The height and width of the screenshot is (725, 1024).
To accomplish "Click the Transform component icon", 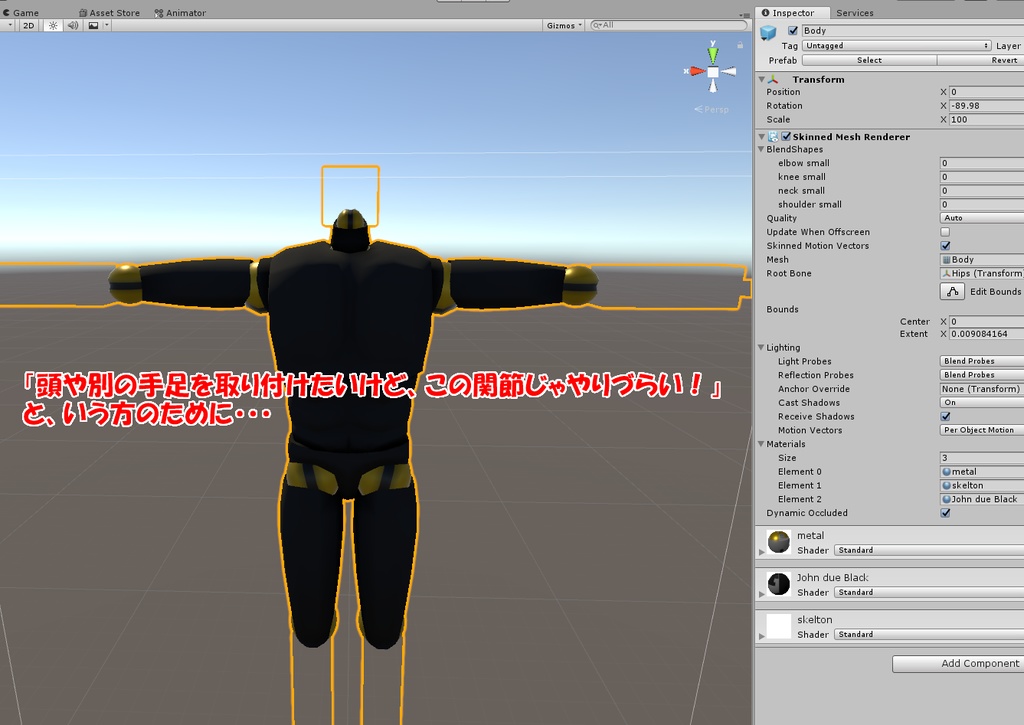I will click(774, 79).
